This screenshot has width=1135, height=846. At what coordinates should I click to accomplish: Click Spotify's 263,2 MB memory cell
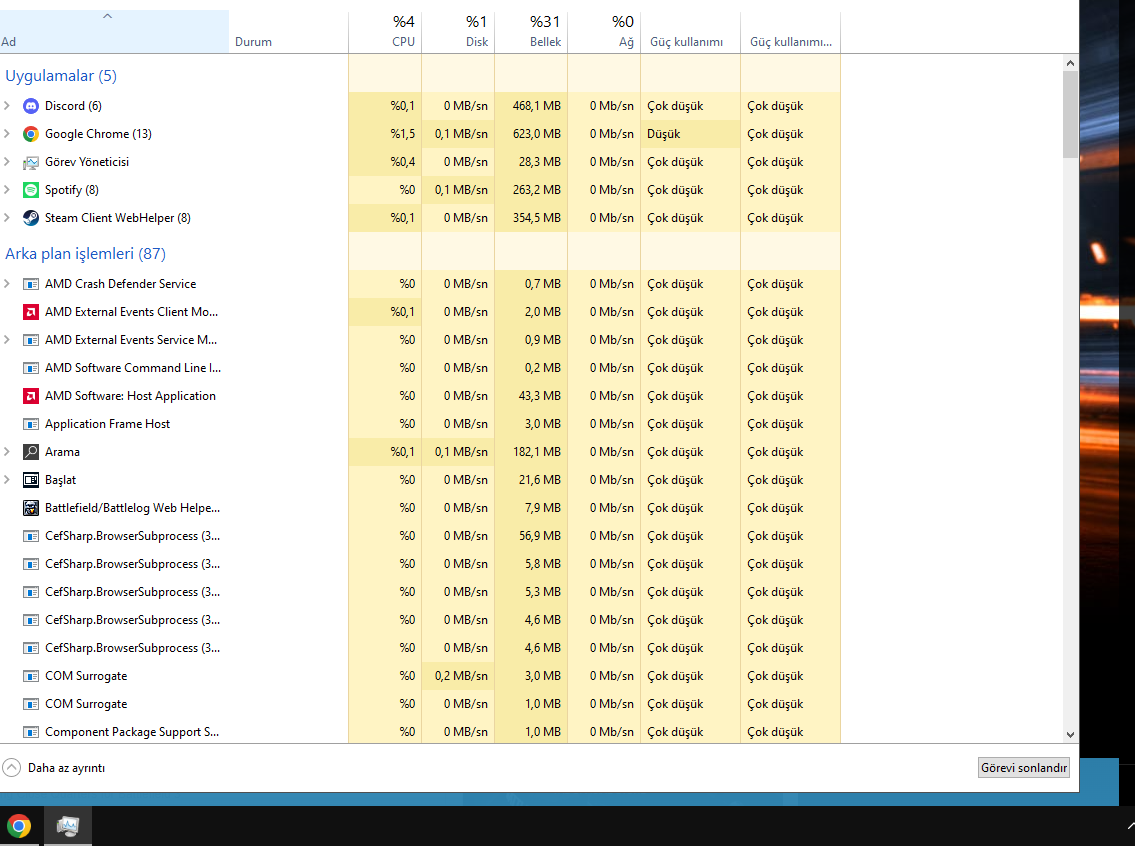(531, 190)
